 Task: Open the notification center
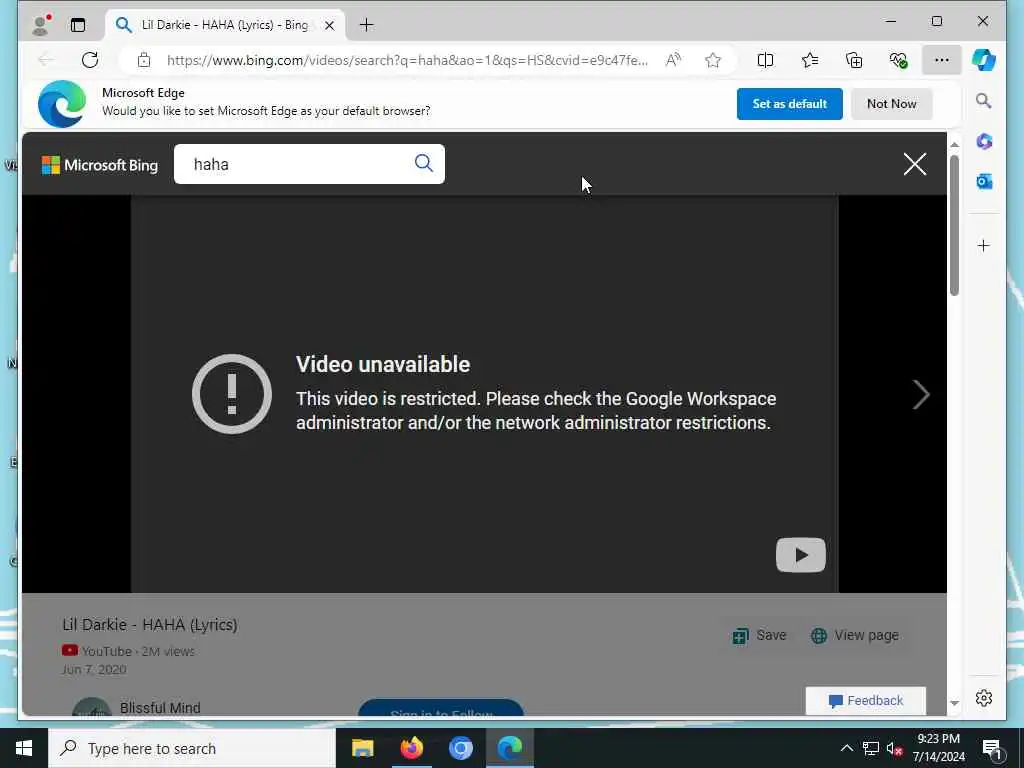(x=992, y=748)
